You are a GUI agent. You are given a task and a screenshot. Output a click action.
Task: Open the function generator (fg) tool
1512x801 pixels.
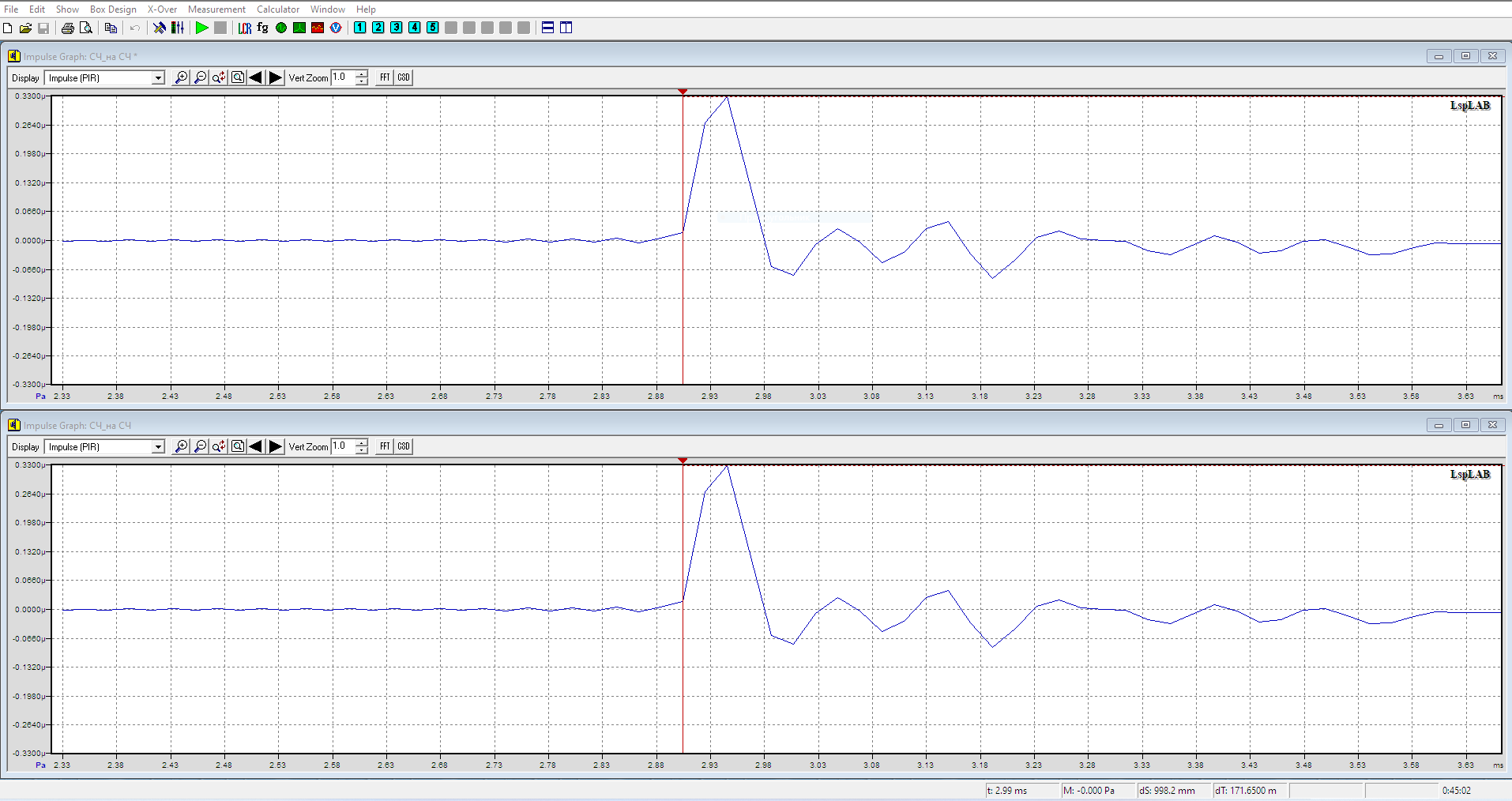click(x=263, y=28)
